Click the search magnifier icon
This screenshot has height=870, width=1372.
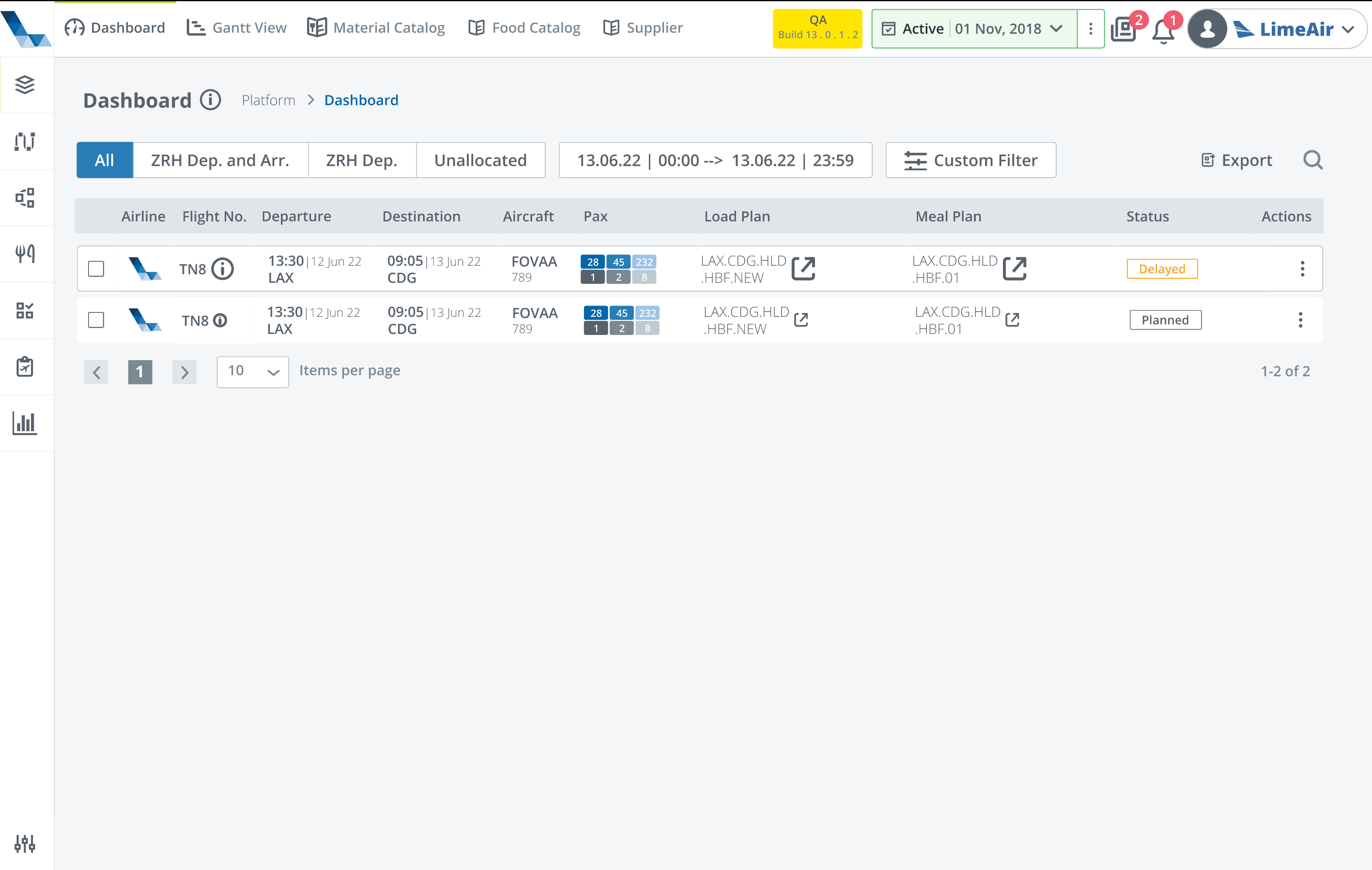[1313, 160]
